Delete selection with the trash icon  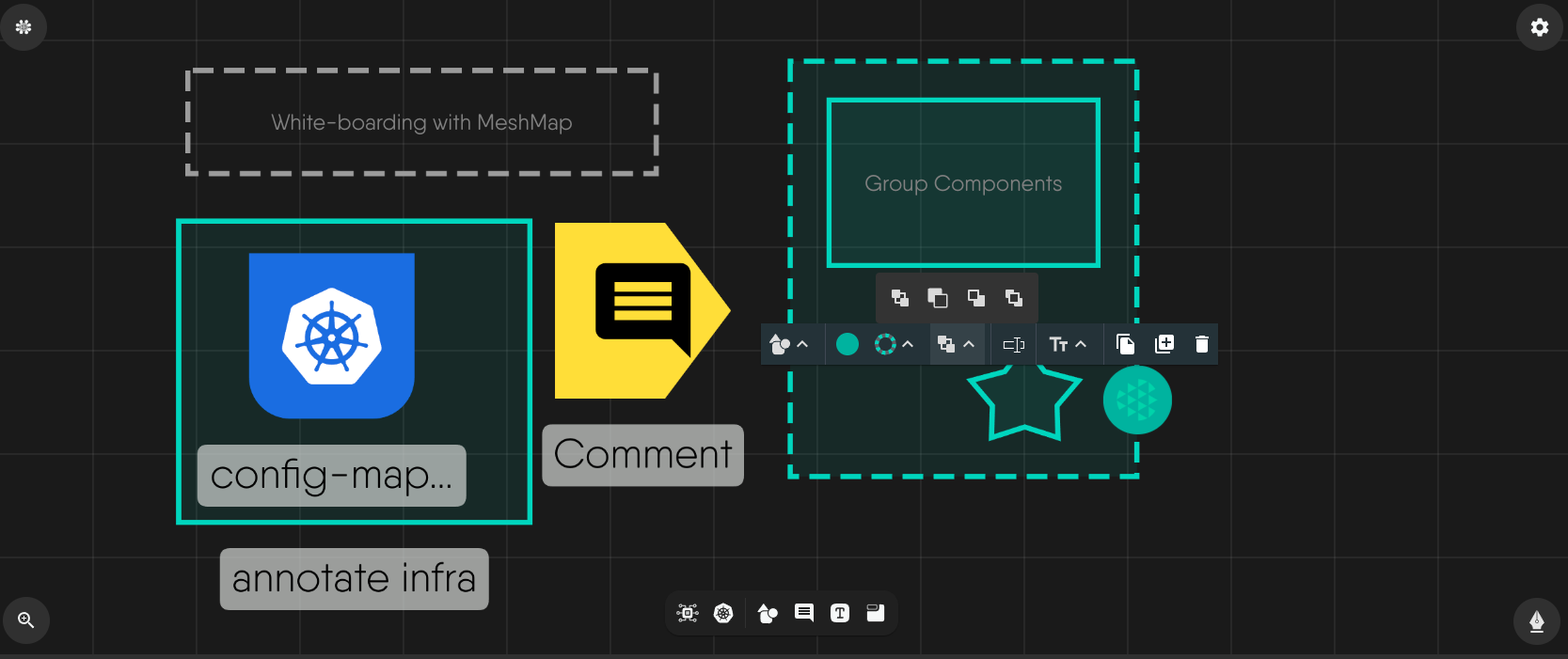tap(1201, 344)
